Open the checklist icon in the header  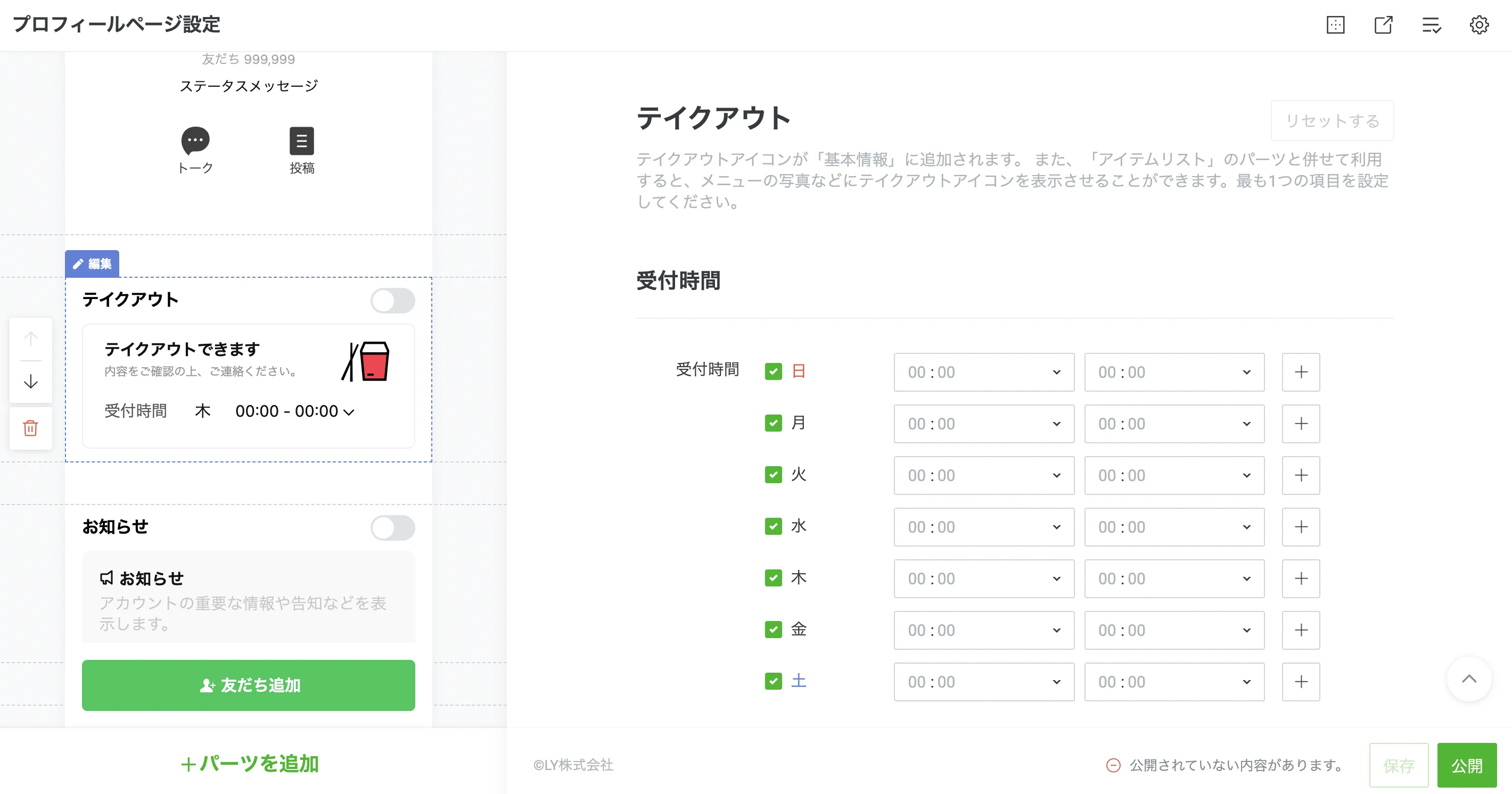[x=1432, y=25]
